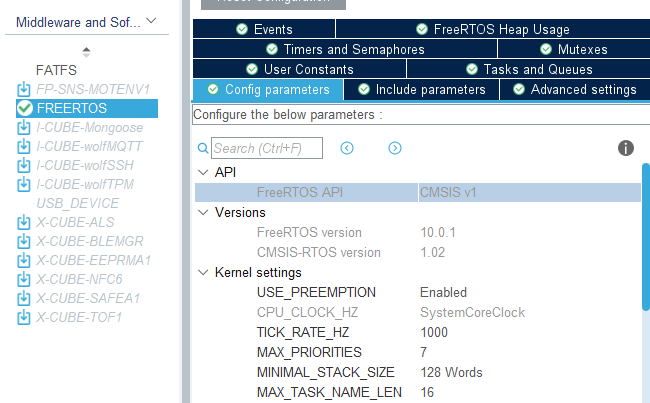Select the TICK_RATE_HZ parameter name
Image resolution: width=650 pixels, height=403 pixels.
[303, 332]
